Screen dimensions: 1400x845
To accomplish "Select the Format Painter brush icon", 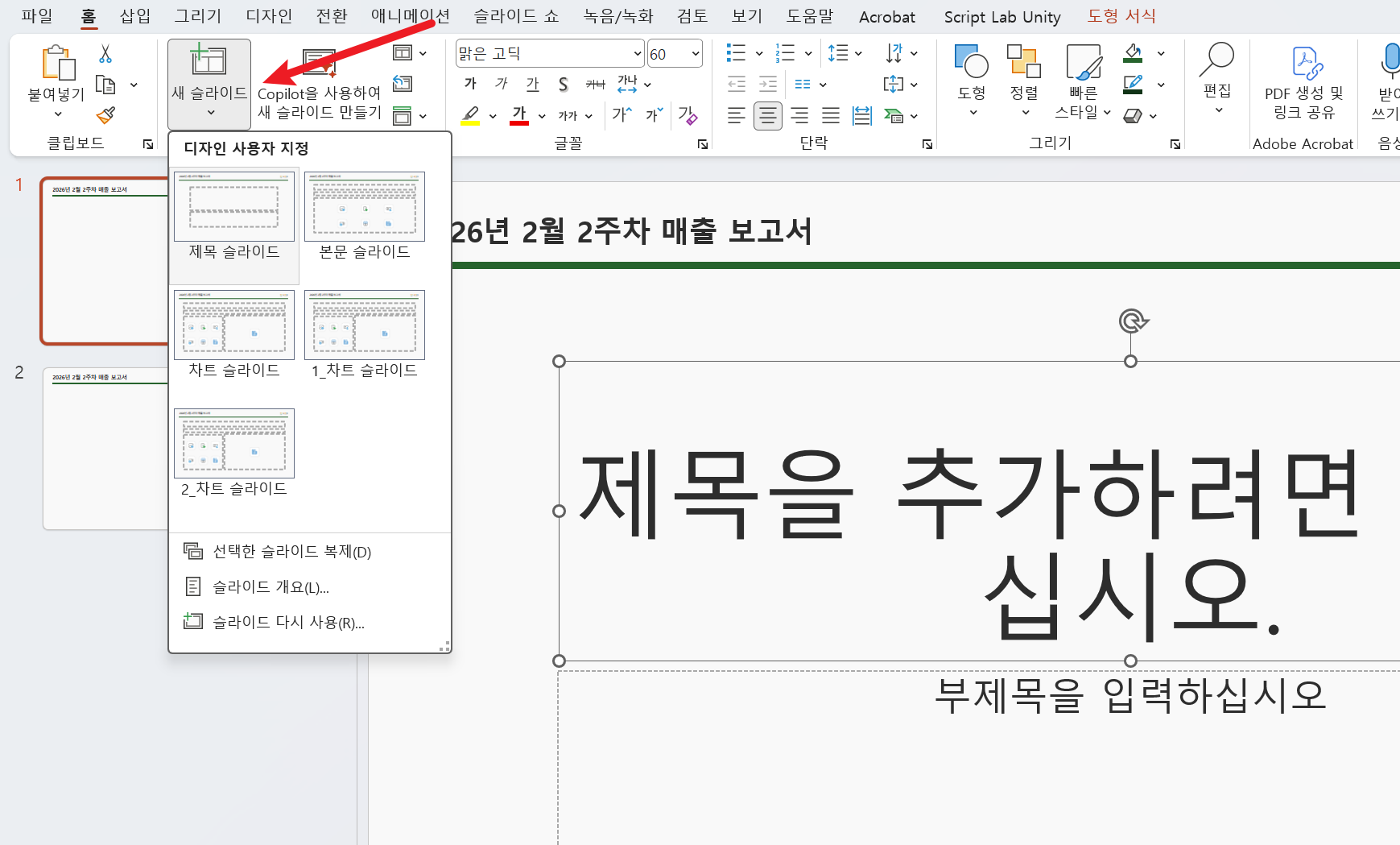I will click(x=105, y=115).
